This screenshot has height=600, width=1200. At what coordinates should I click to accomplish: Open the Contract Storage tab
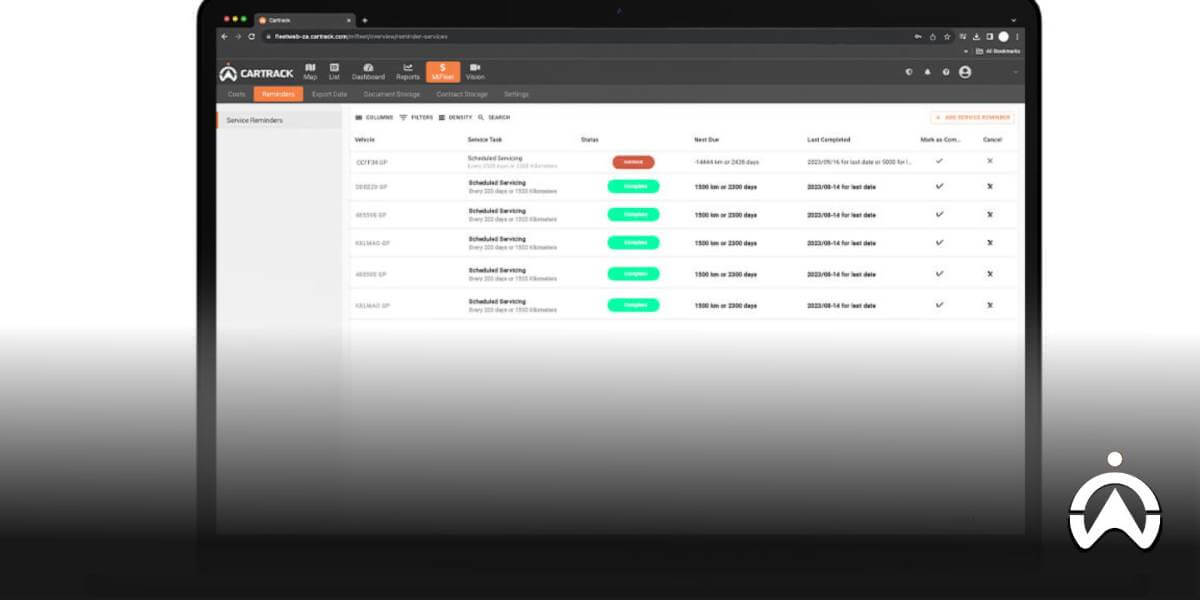(x=462, y=94)
